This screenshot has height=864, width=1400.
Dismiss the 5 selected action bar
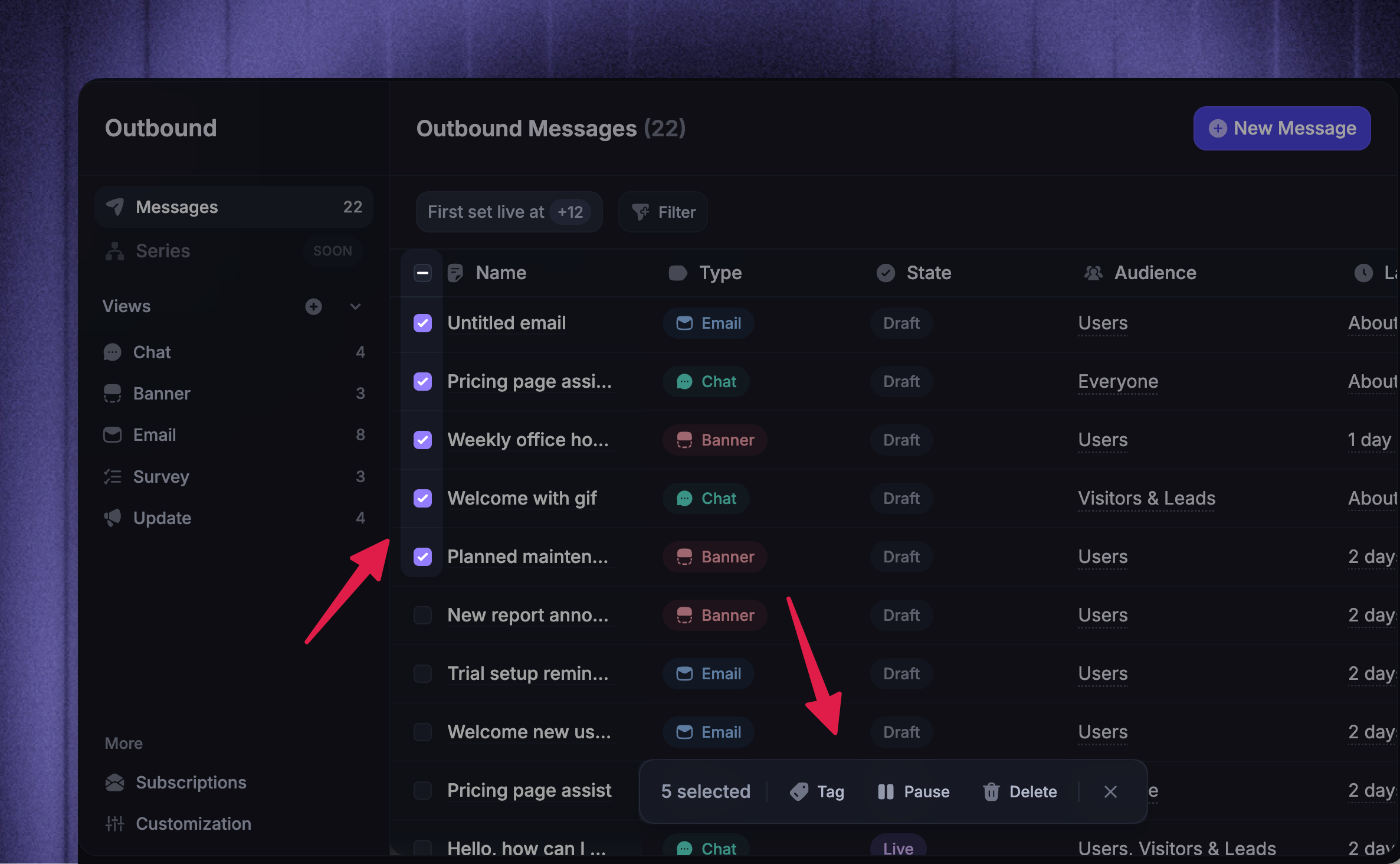[1110, 791]
